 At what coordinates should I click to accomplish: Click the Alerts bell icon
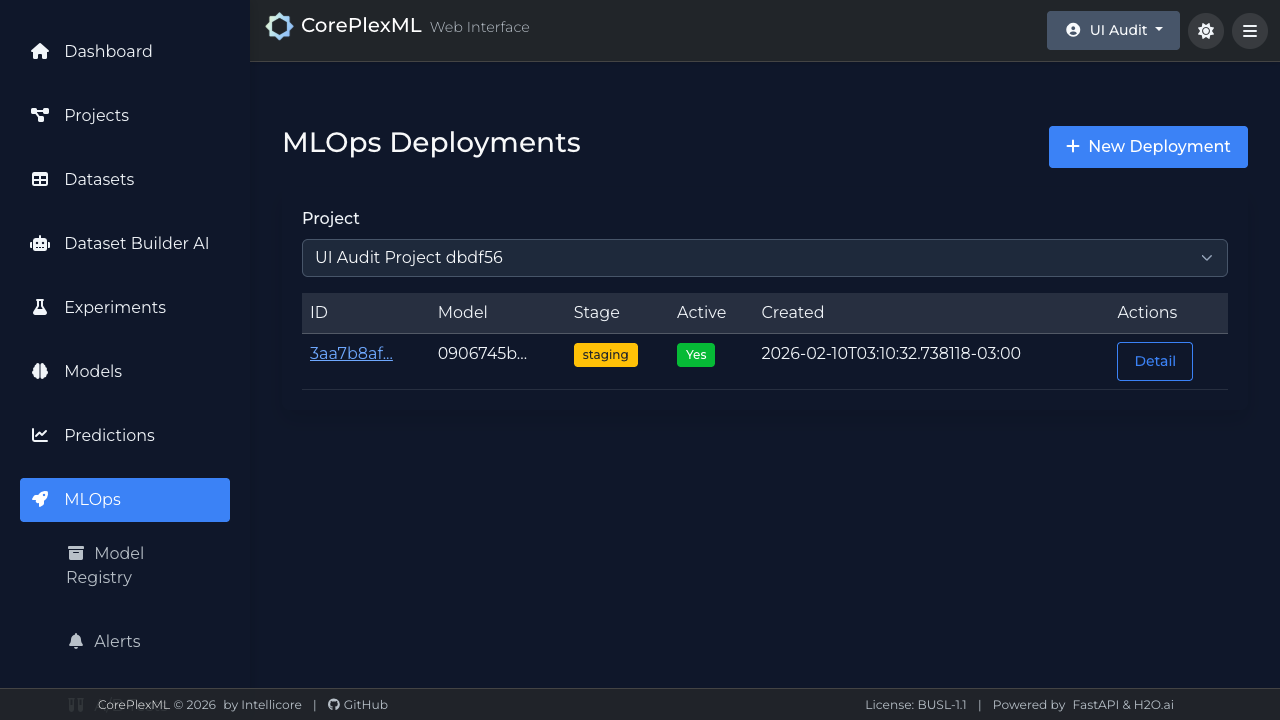point(76,641)
